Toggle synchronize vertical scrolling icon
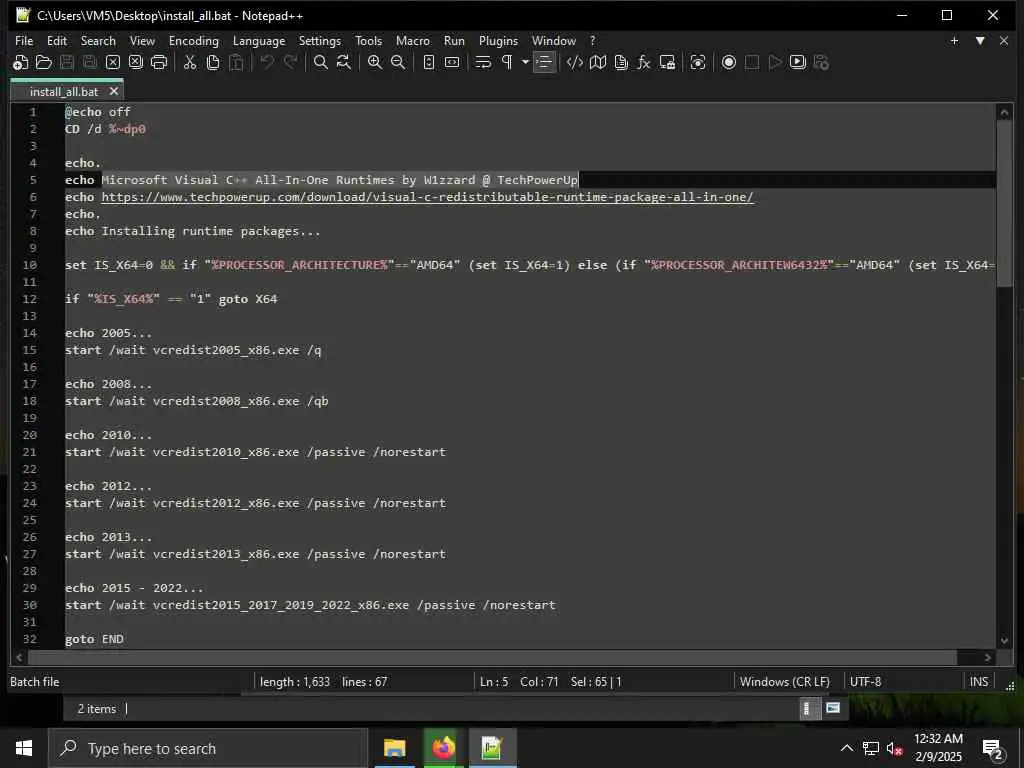The image size is (1024, 768). (x=428, y=63)
